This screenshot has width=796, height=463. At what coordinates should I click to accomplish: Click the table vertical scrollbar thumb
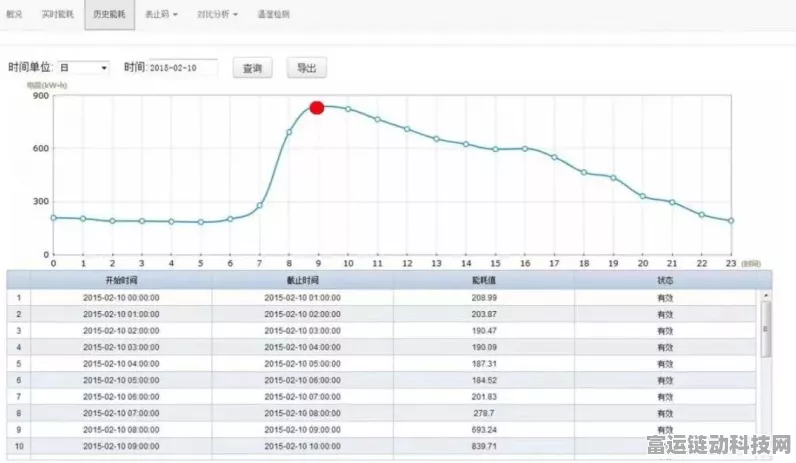click(766, 329)
